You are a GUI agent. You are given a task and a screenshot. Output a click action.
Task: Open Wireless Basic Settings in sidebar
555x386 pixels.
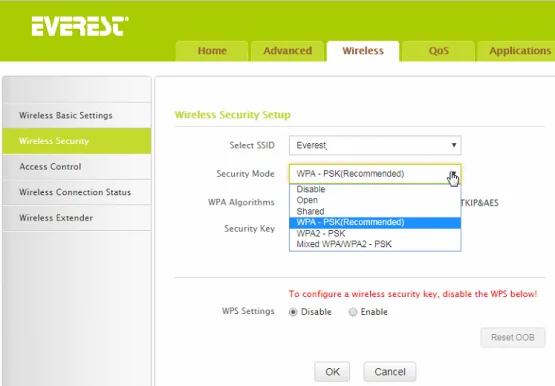click(76, 115)
